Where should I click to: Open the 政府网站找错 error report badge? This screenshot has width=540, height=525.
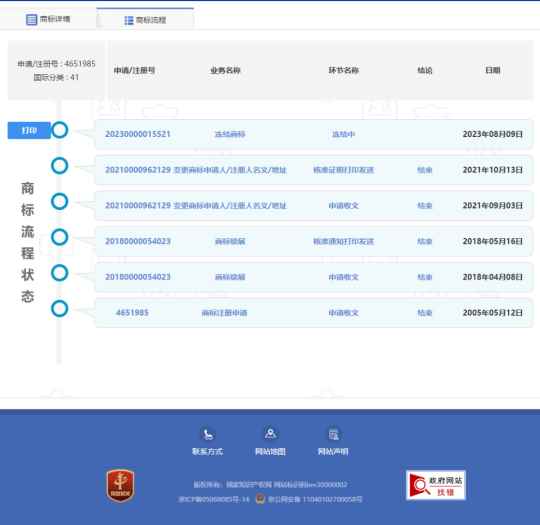point(436,485)
